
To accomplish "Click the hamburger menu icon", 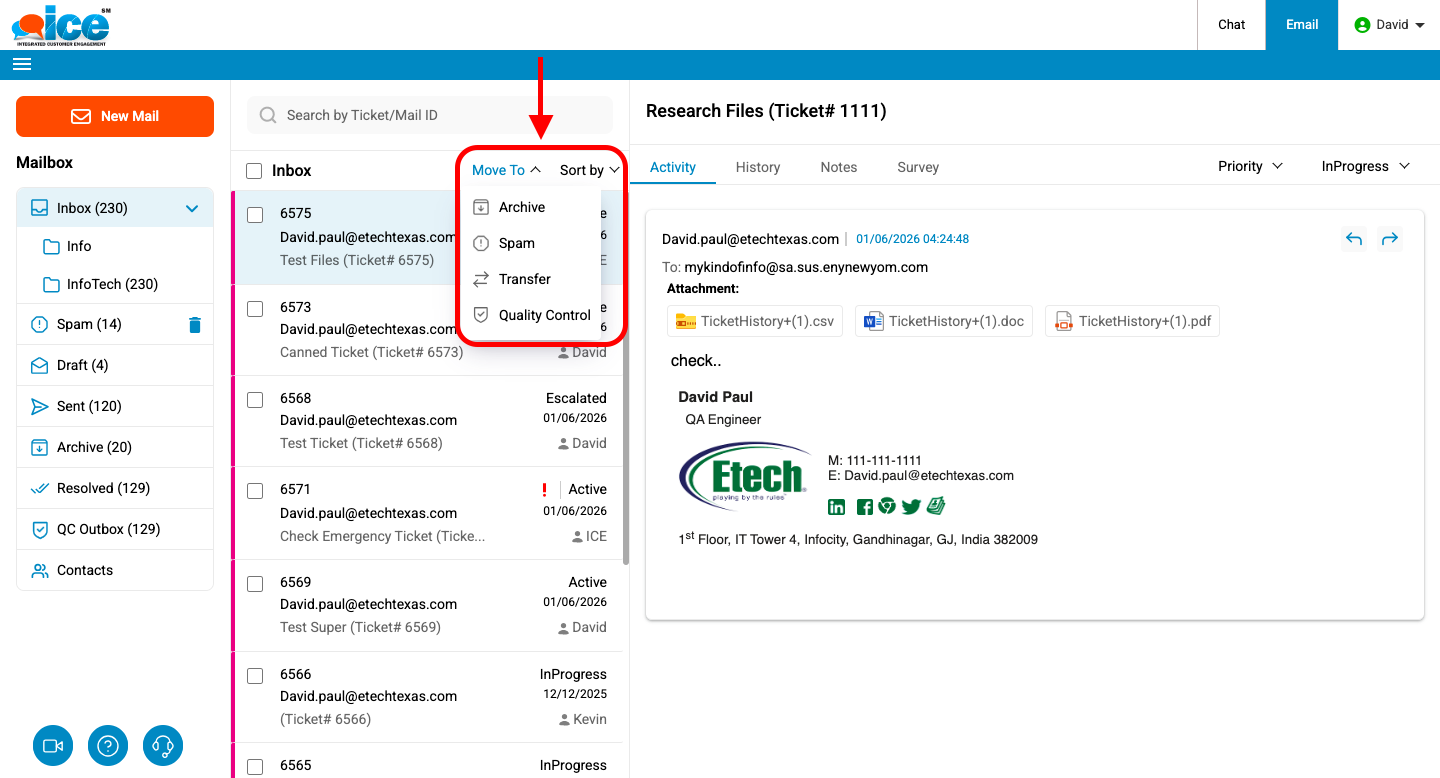I will 22,64.
